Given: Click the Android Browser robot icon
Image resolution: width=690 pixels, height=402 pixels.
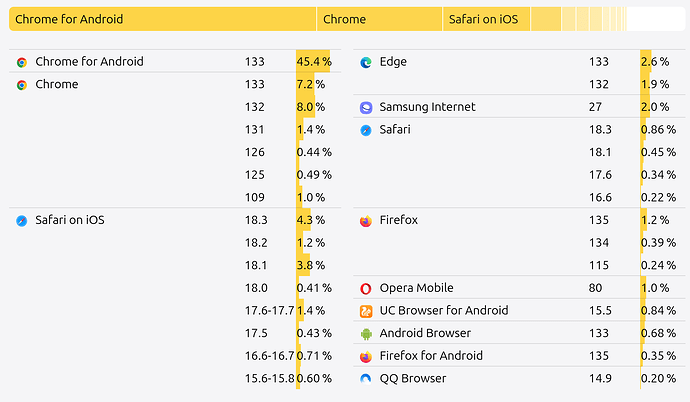Looking at the screenshot, I should 366,334.
